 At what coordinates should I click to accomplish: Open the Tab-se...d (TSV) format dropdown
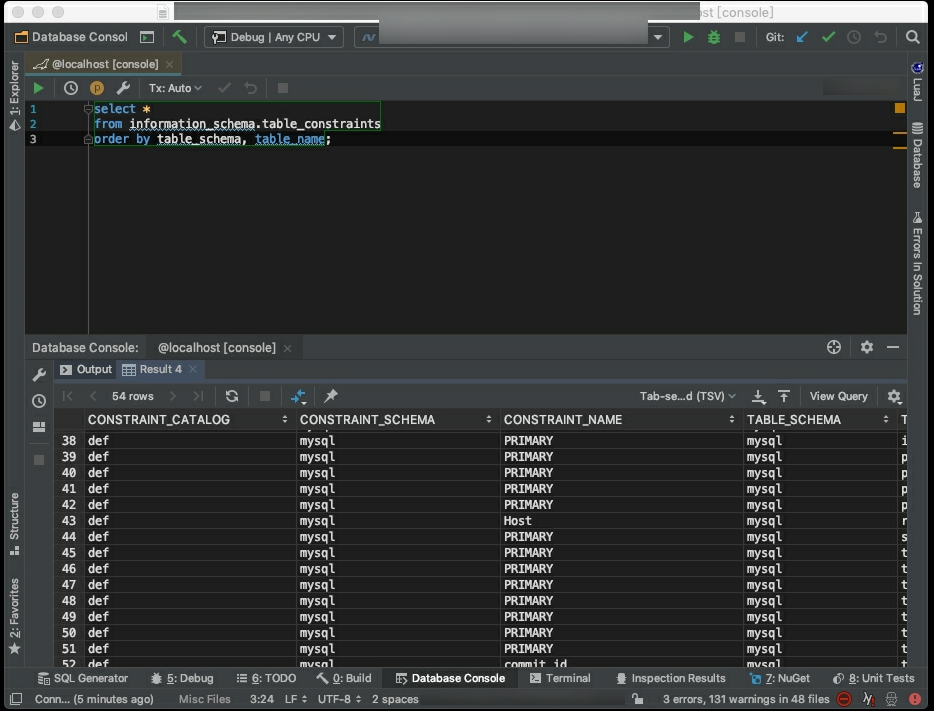tap(687, 396)
